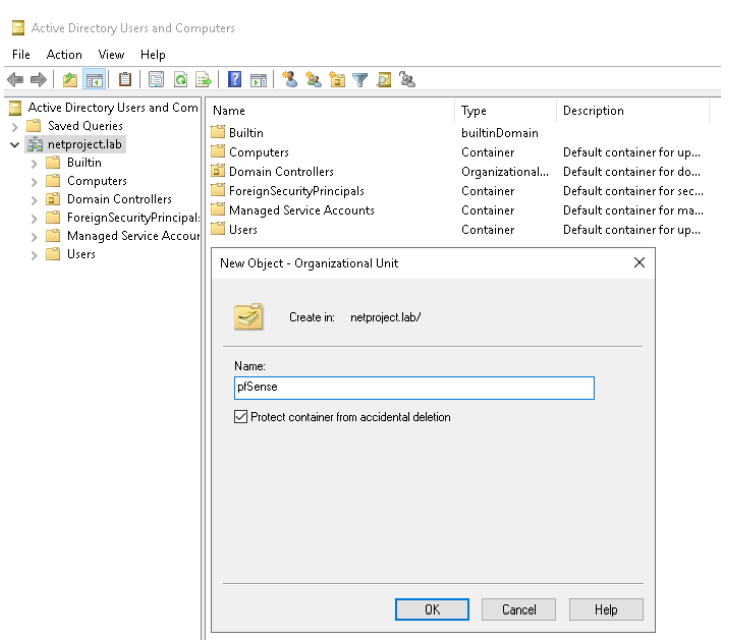Open the View menu
The height and width of the screenshot is (642, 738).
(110, 53)
